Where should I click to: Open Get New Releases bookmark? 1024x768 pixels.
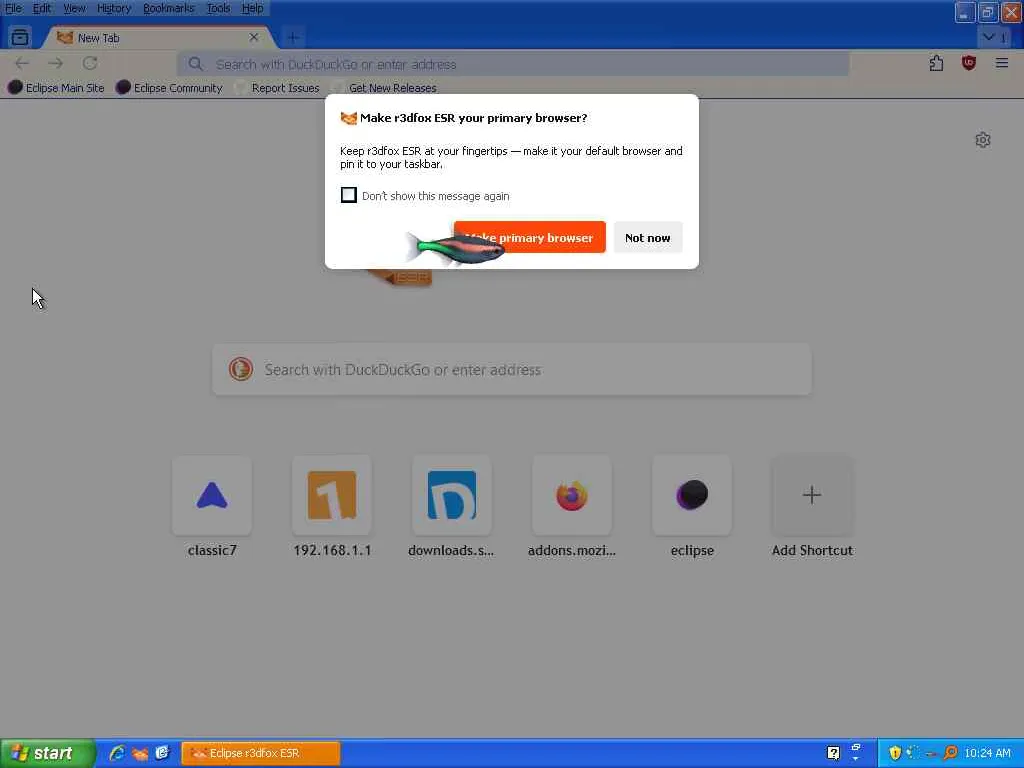(x=385, y=88)
